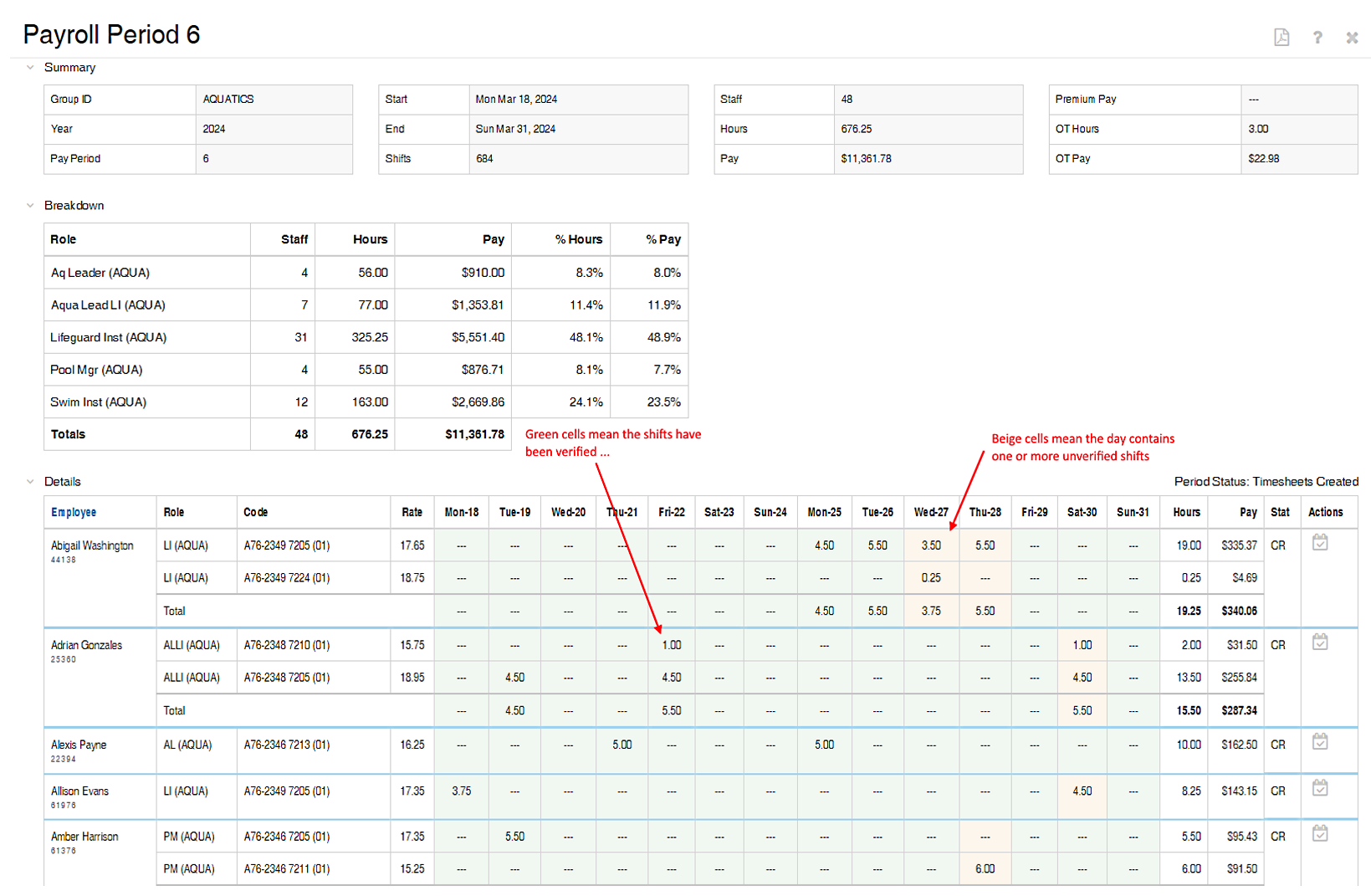Select Period Status: Timesheets Created text
Image resolution: width=1371 pixels, height=896 pixels.
(x=1266, y=481)
